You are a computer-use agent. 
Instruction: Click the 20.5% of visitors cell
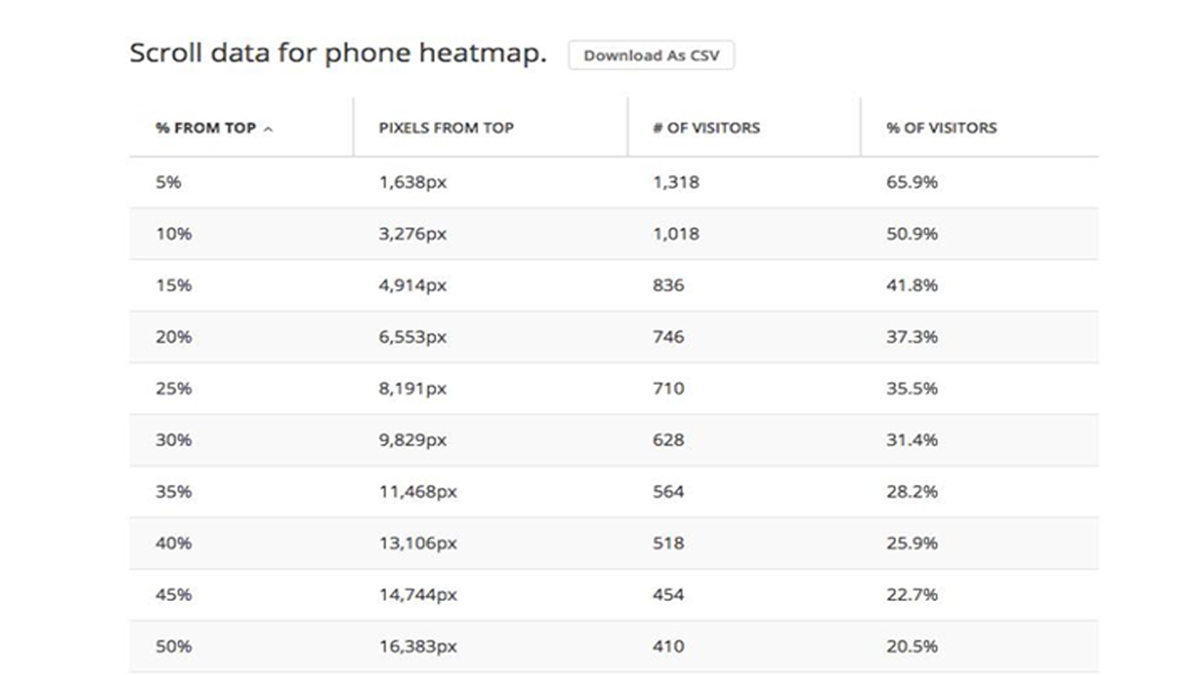[x=911, y=646]
